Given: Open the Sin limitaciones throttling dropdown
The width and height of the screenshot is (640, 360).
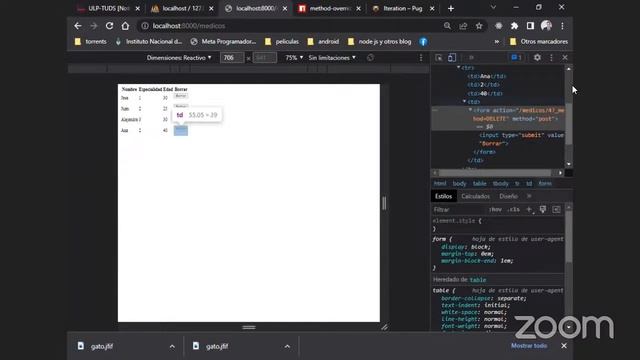Looking at the screenshot, I should [x=332, y=58].
